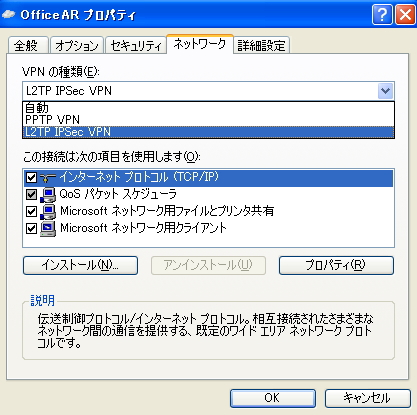Select Microsoft ネットワーク用ファイルとプリンタ共有 row
The width and height of the screenshot is (417, 415).
(x=209, y=212)
